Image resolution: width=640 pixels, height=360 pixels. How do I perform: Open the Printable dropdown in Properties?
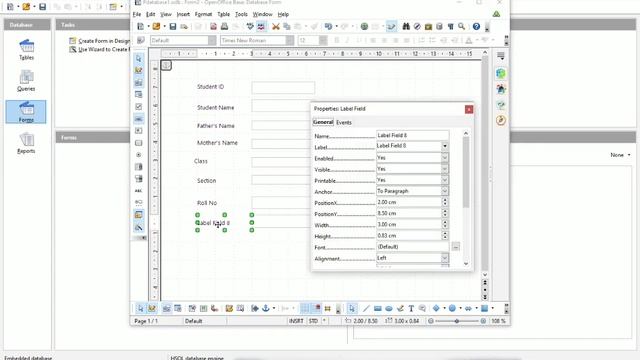coord(445,180)
